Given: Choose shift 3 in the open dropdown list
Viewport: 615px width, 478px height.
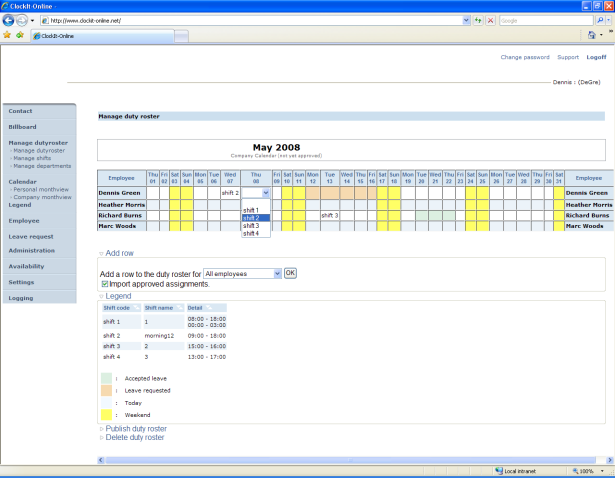Looking at the screenshot, I should click(251, 225).
